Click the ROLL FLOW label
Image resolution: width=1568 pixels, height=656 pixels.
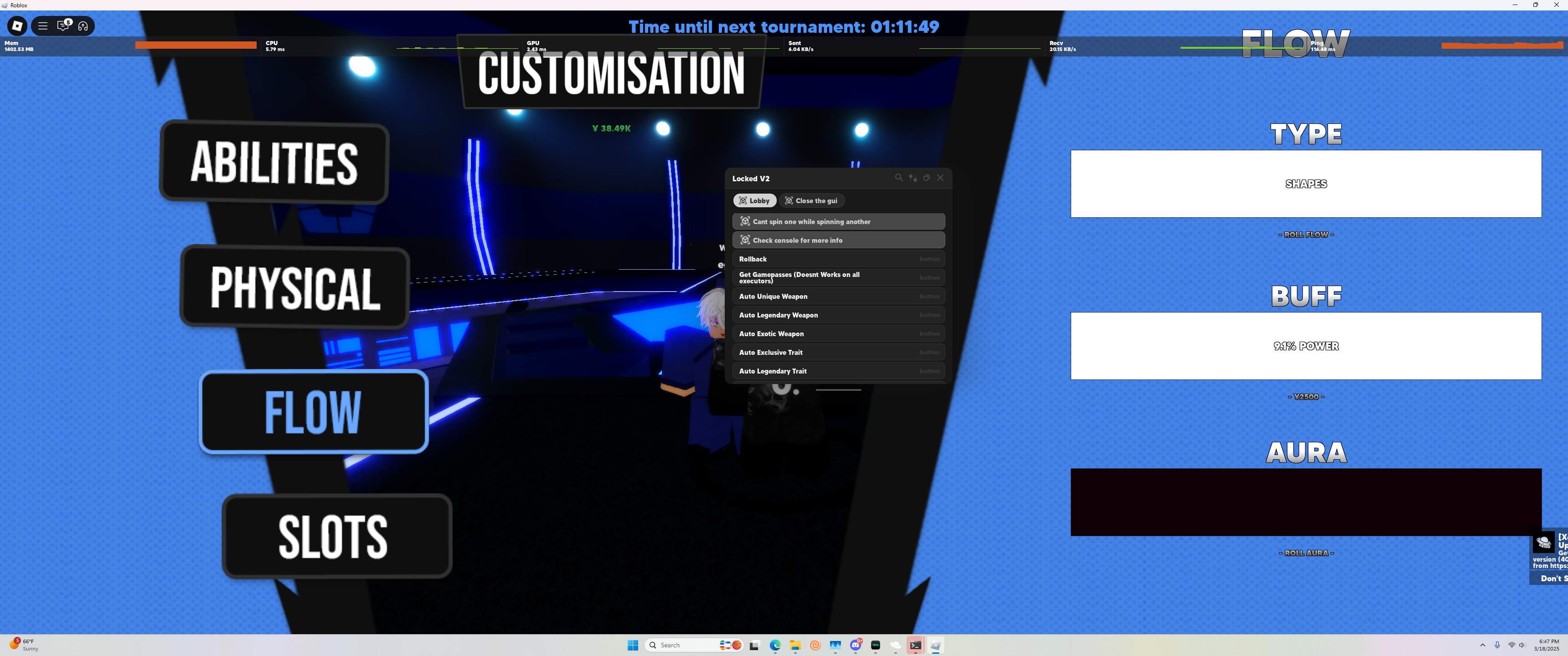(x=1305, y=234)
